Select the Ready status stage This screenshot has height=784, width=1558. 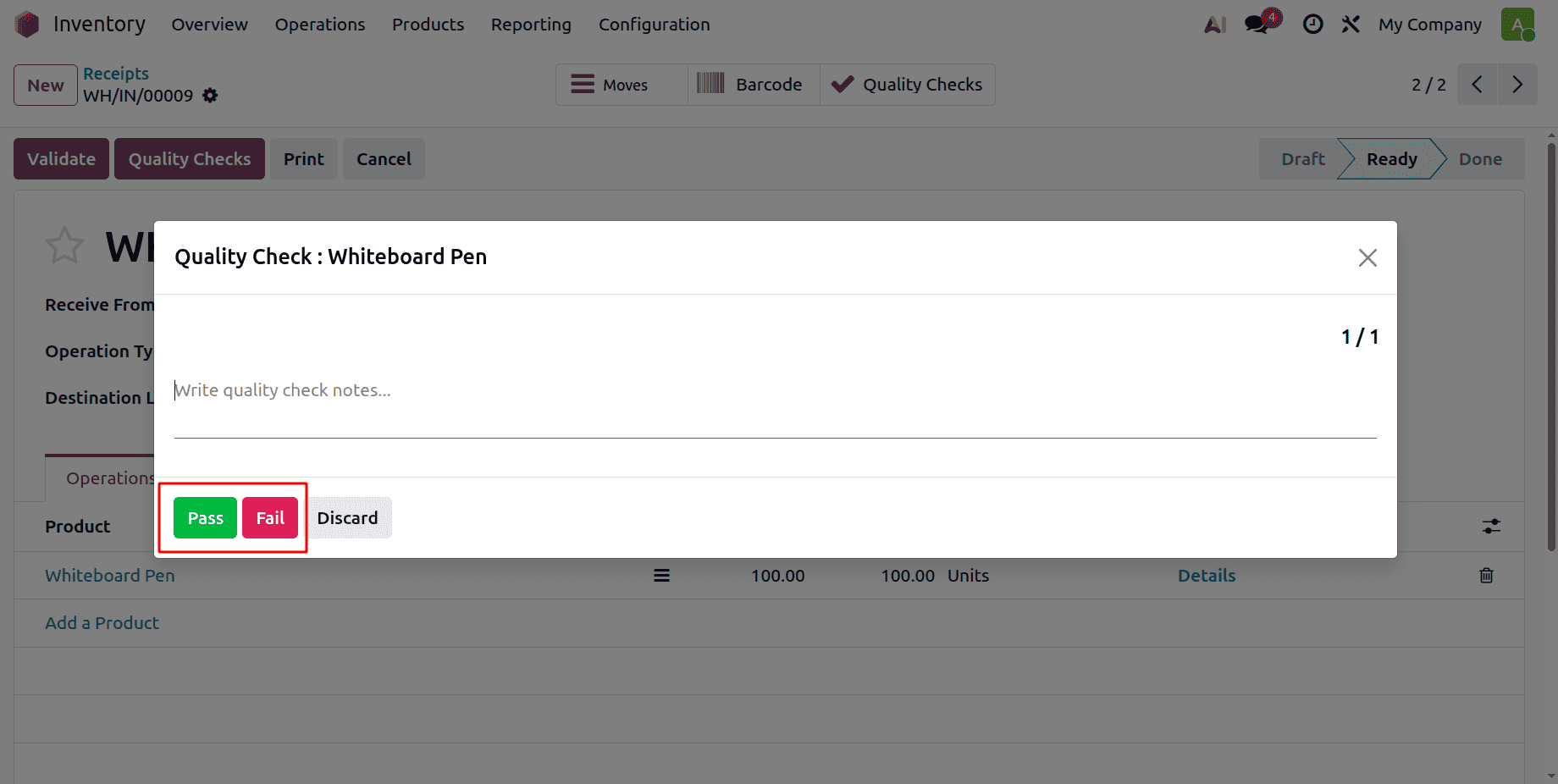(x=1391, y=159)
